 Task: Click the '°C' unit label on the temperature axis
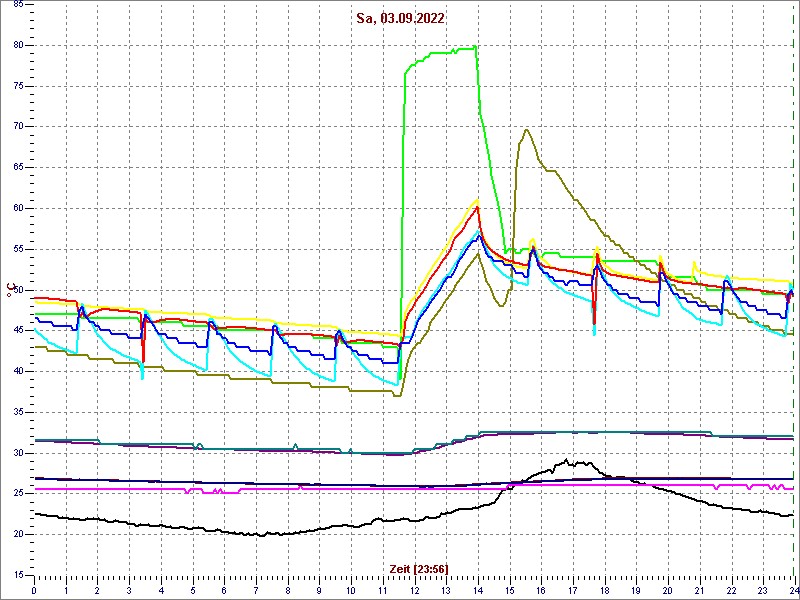tap(9, 290)
